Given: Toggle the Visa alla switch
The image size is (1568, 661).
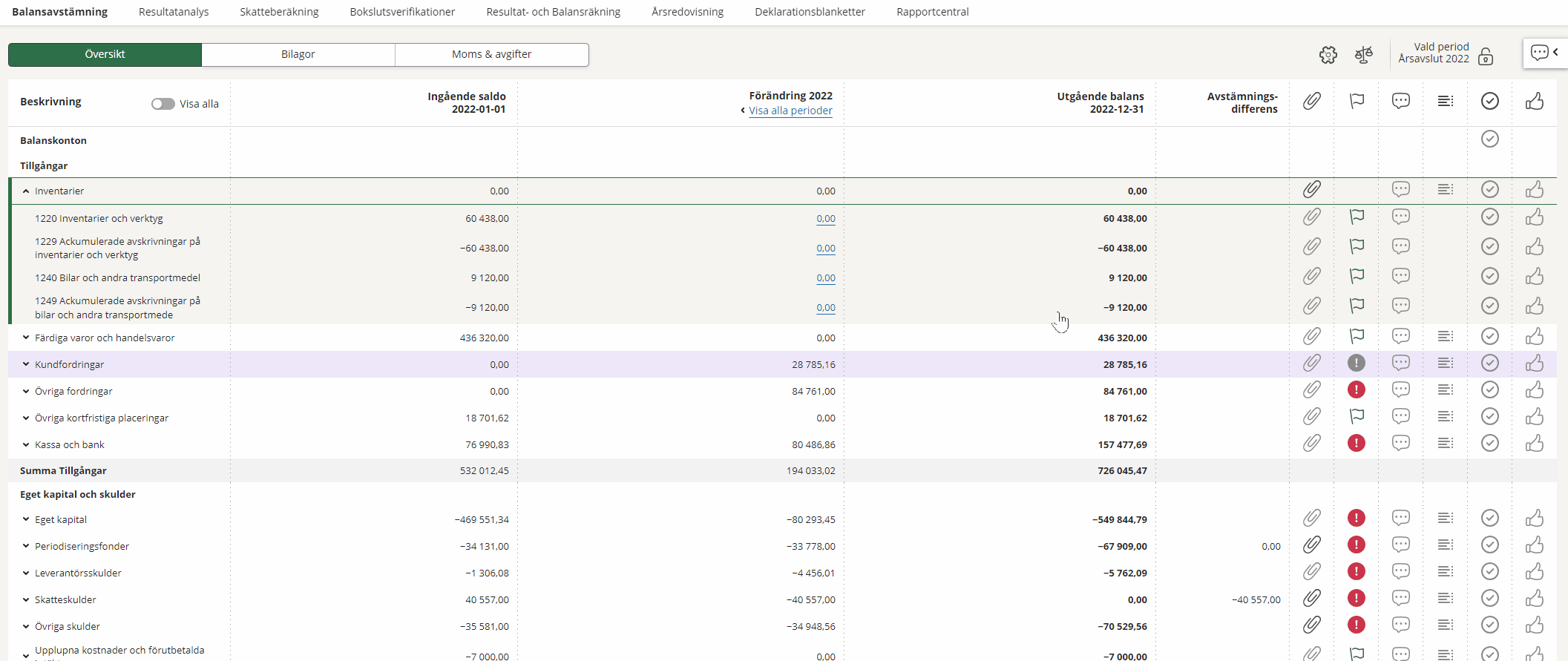Looking at the screenshot, I should tap(163, 104).
